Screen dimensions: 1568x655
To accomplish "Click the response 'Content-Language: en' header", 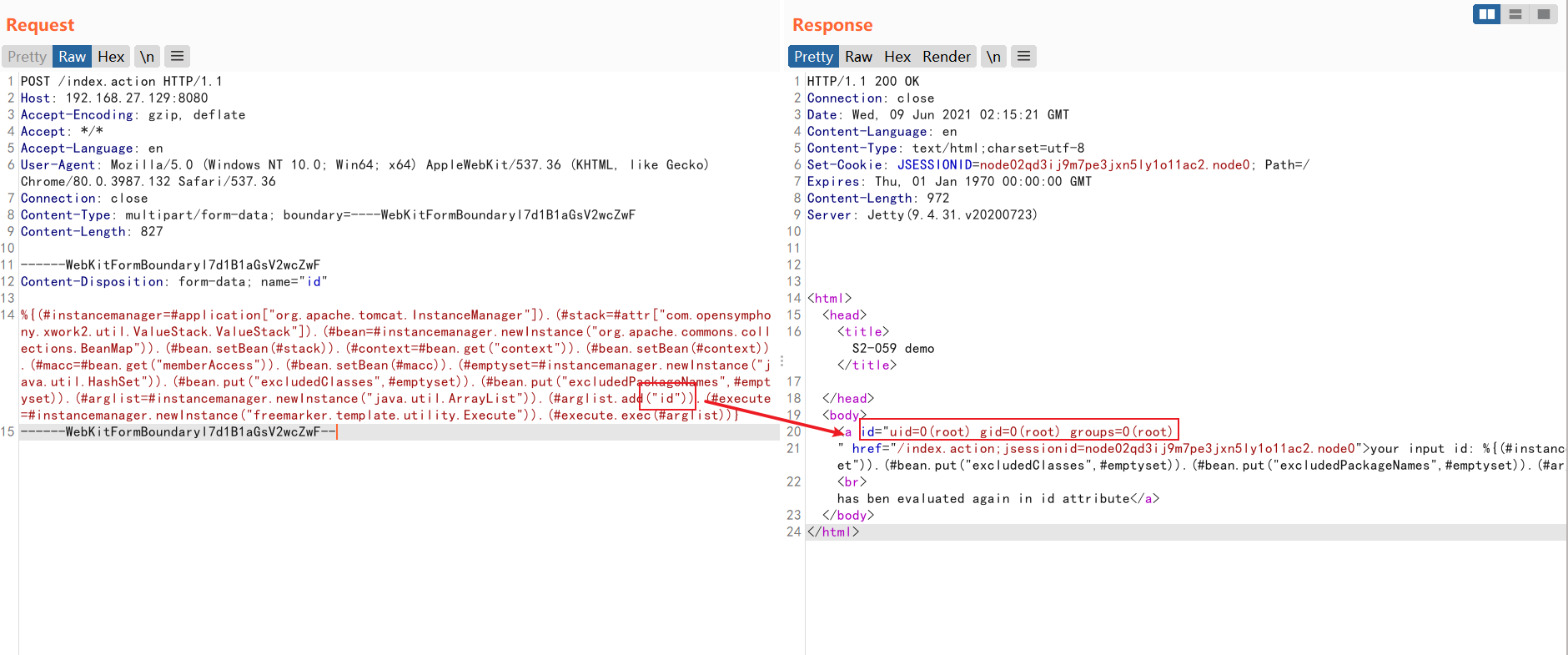I will (x=882, y=131).
